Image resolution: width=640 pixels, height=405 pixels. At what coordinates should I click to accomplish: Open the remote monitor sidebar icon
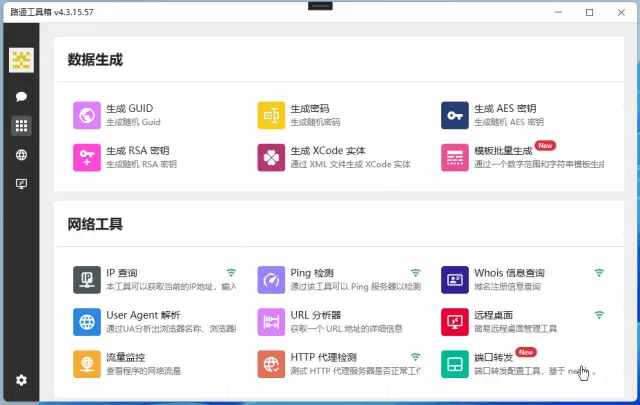coord(21,184)
